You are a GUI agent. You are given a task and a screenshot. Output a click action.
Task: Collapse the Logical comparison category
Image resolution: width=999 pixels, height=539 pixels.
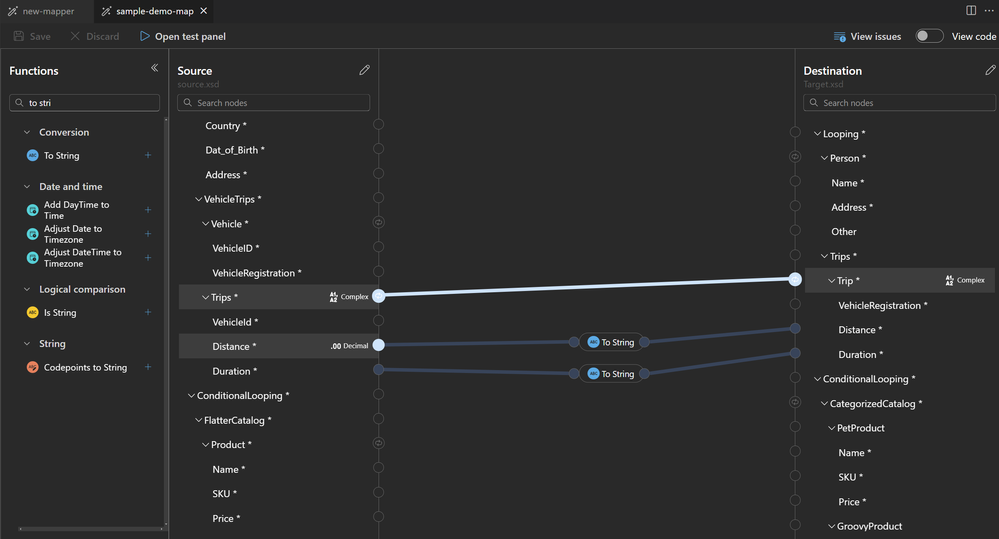tap(27, 289)
